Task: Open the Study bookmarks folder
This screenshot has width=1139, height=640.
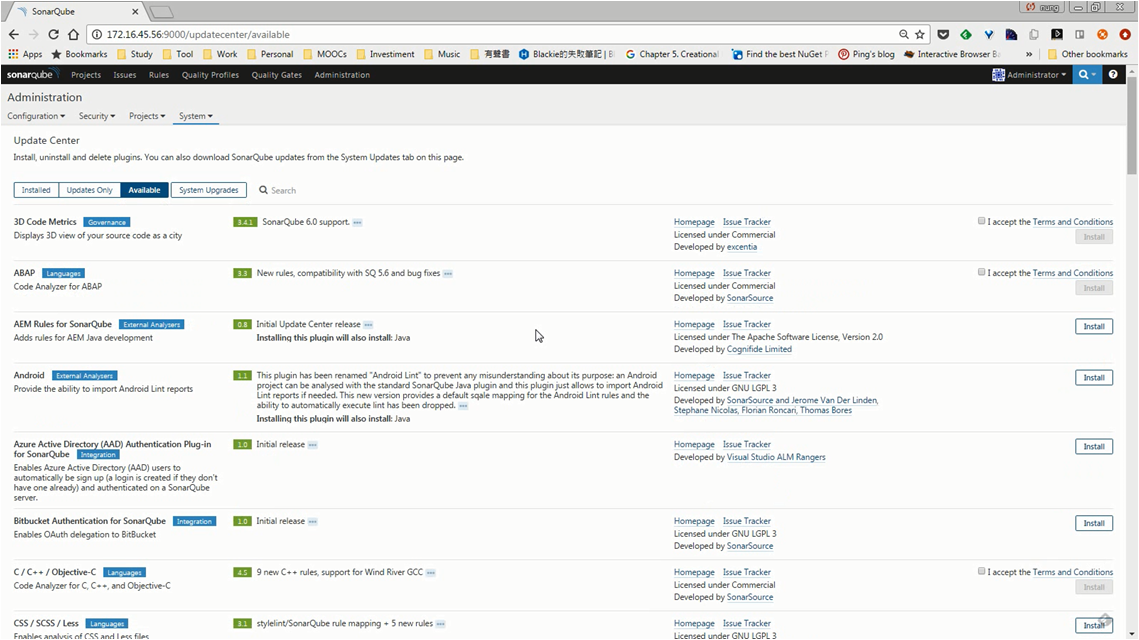Action: point(135,54)
